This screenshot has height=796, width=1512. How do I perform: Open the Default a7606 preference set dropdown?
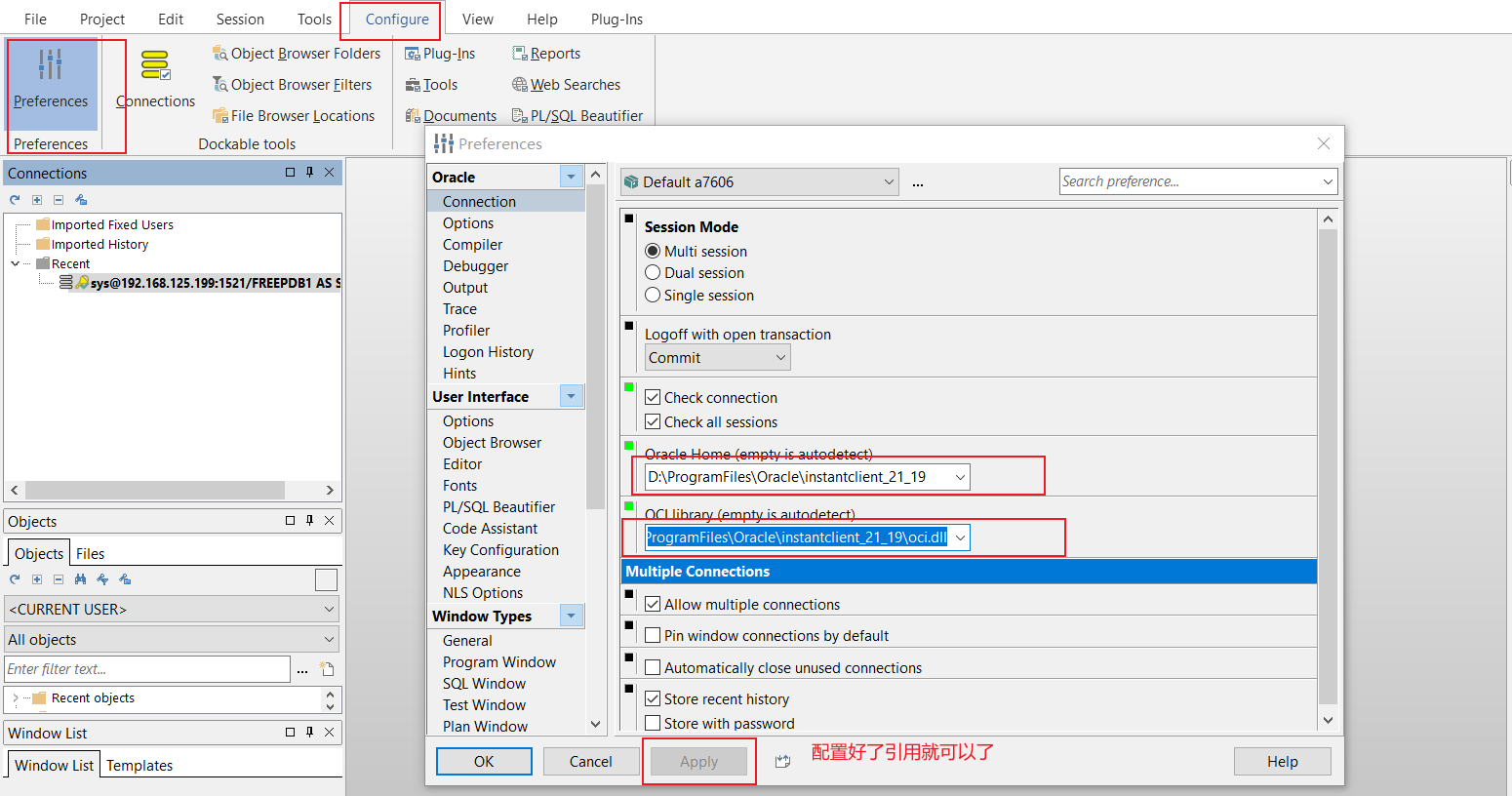759,182
